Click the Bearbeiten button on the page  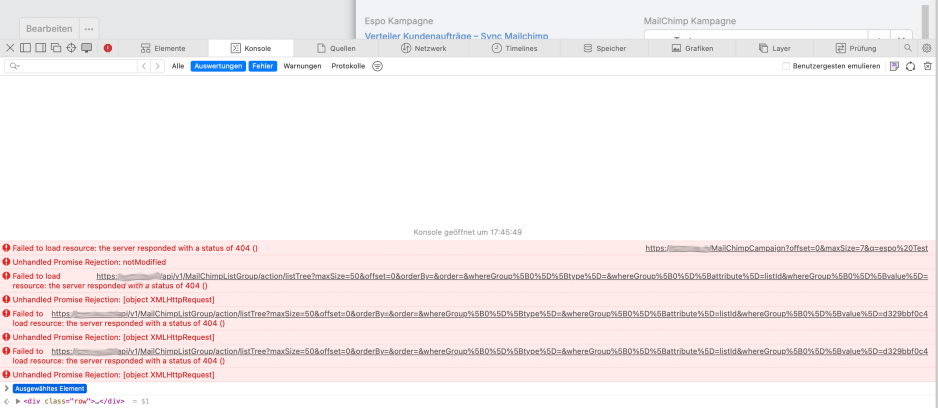point(49,29)
